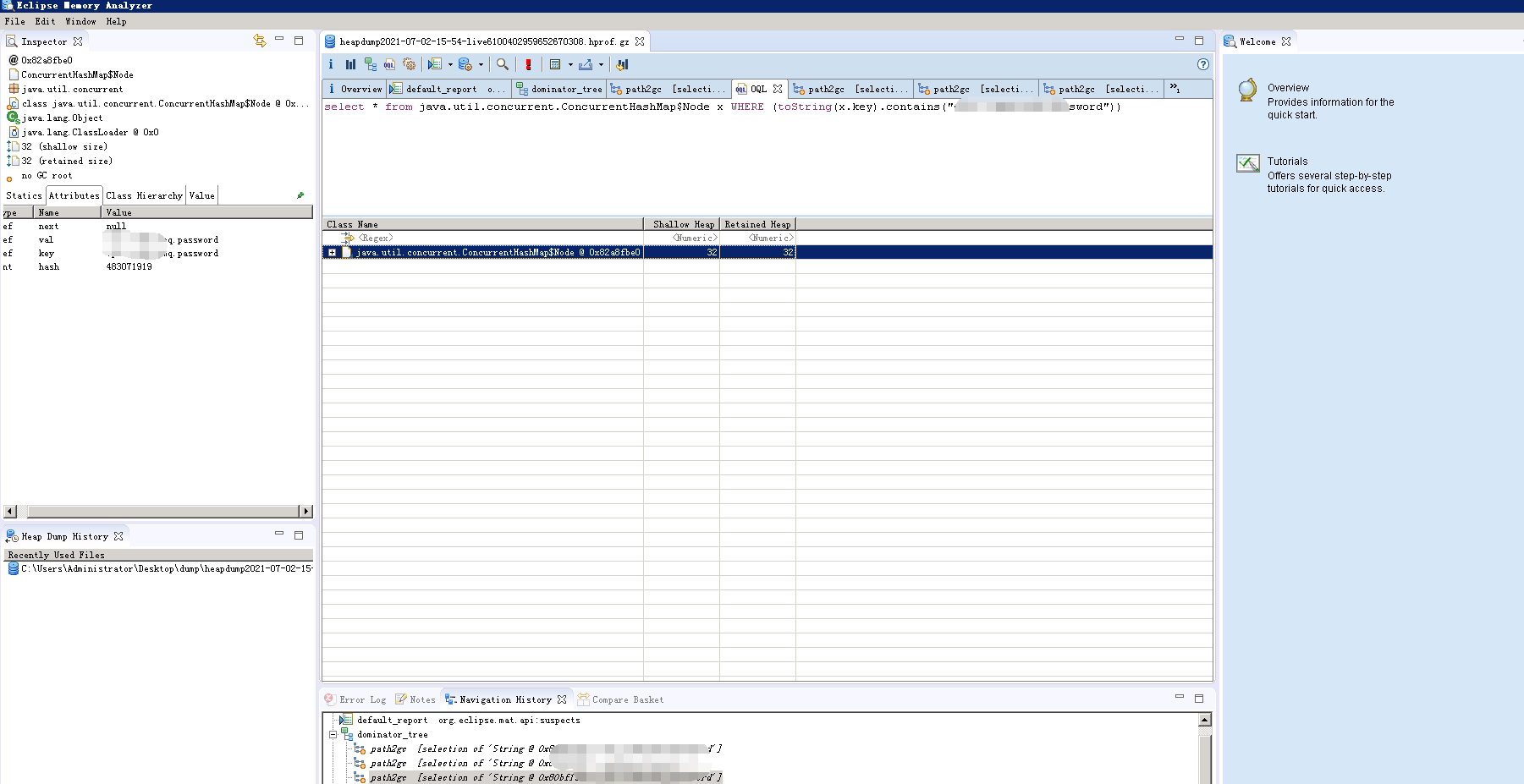Viewport: 1524px width, 784px height.
Task: Open the thread overview gear icon
Action: pyautogui.click(x=410, y=64)
